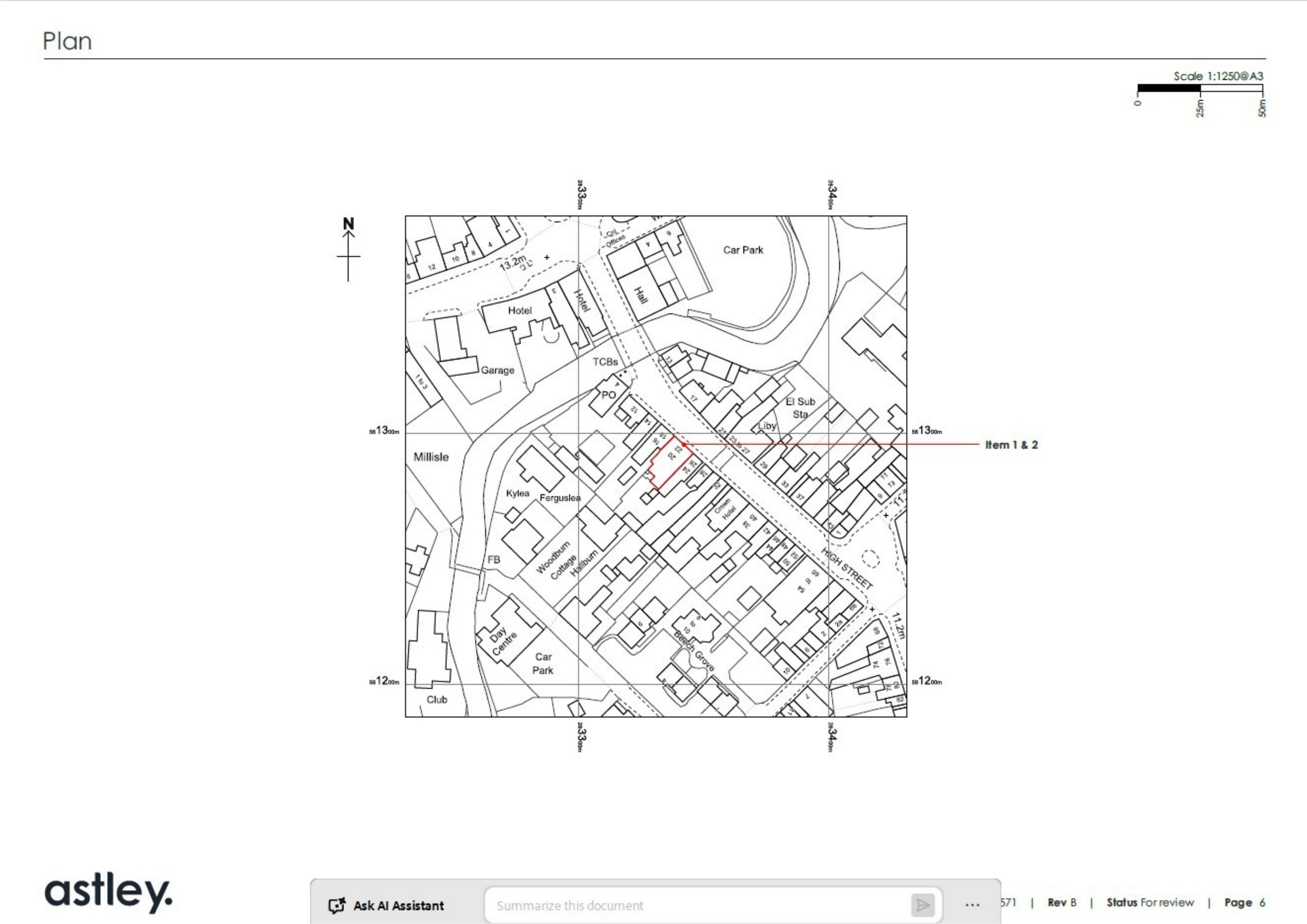
Task: Click the 'Liby' map label
Action: click(x=767, y=425)
